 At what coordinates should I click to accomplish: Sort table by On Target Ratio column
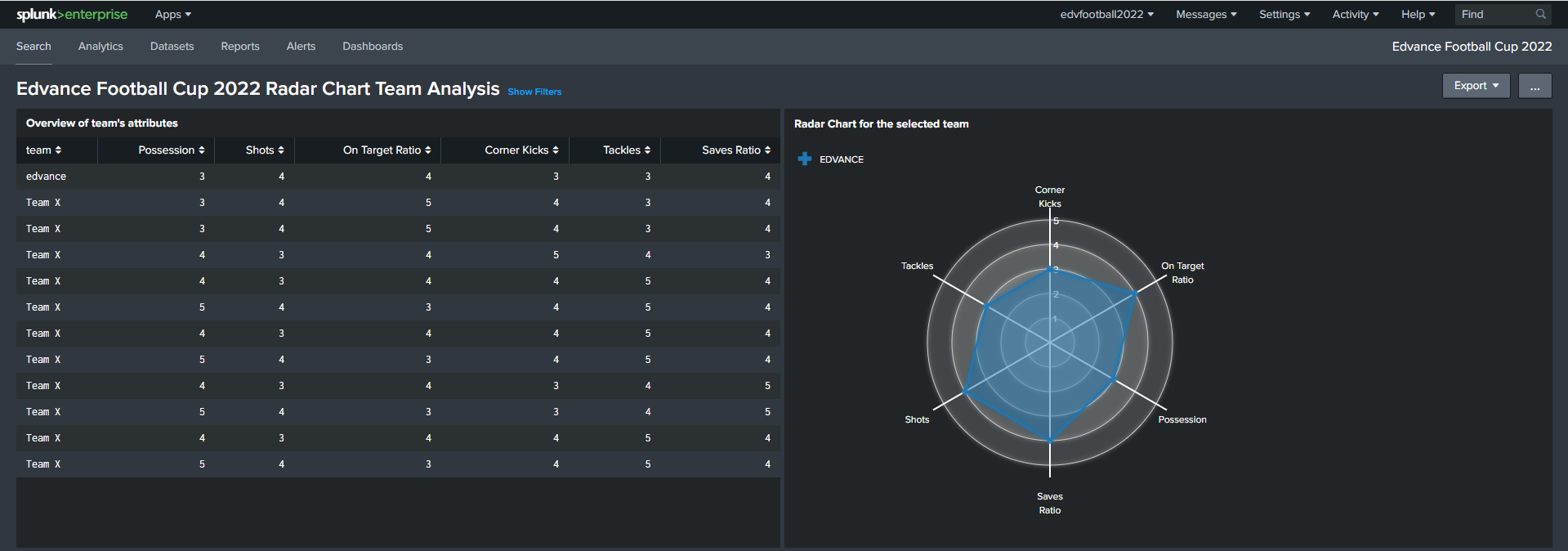(x=387, y=150)
